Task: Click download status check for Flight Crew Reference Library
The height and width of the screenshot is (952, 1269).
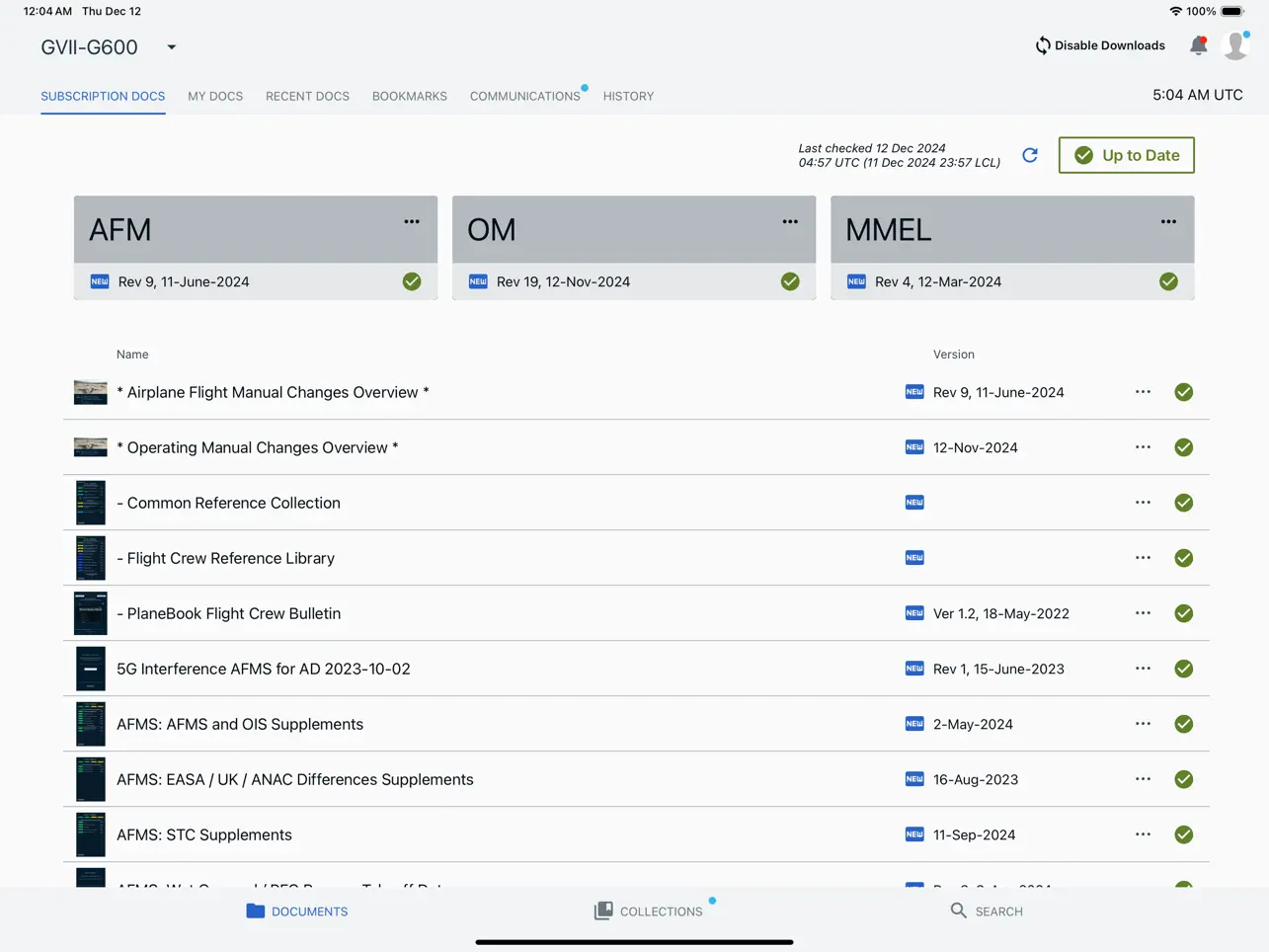Action: [x=1184, y=558]
